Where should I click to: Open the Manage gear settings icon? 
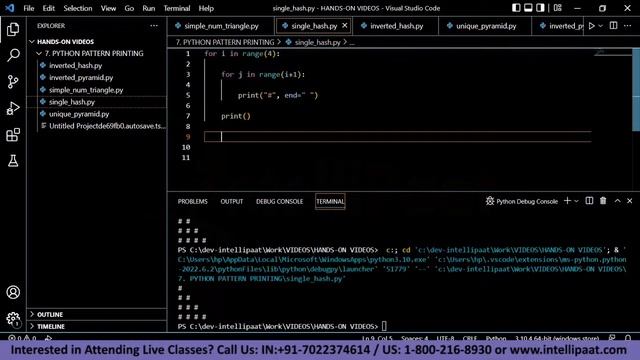(x=13, y=319)
